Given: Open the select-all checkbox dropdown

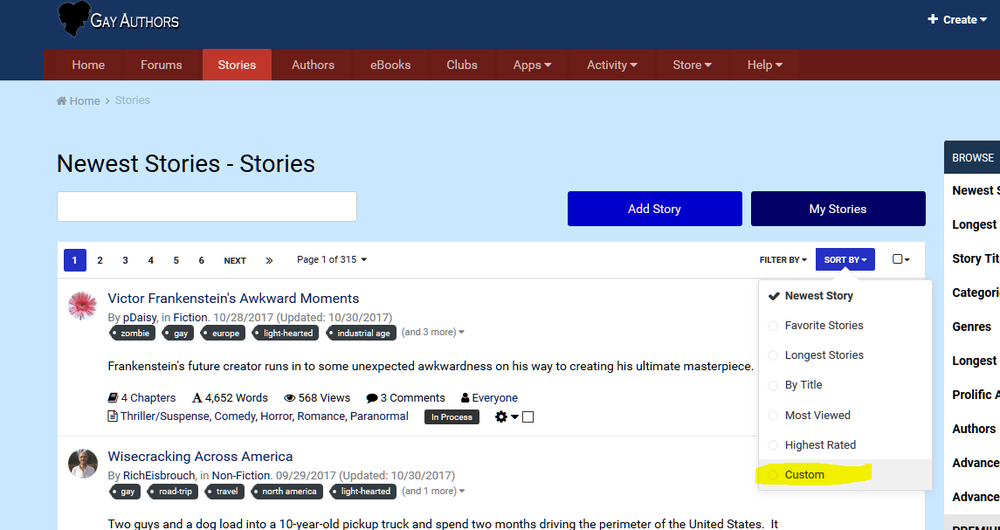Looking at the screenshot, I should click(901, 259).
